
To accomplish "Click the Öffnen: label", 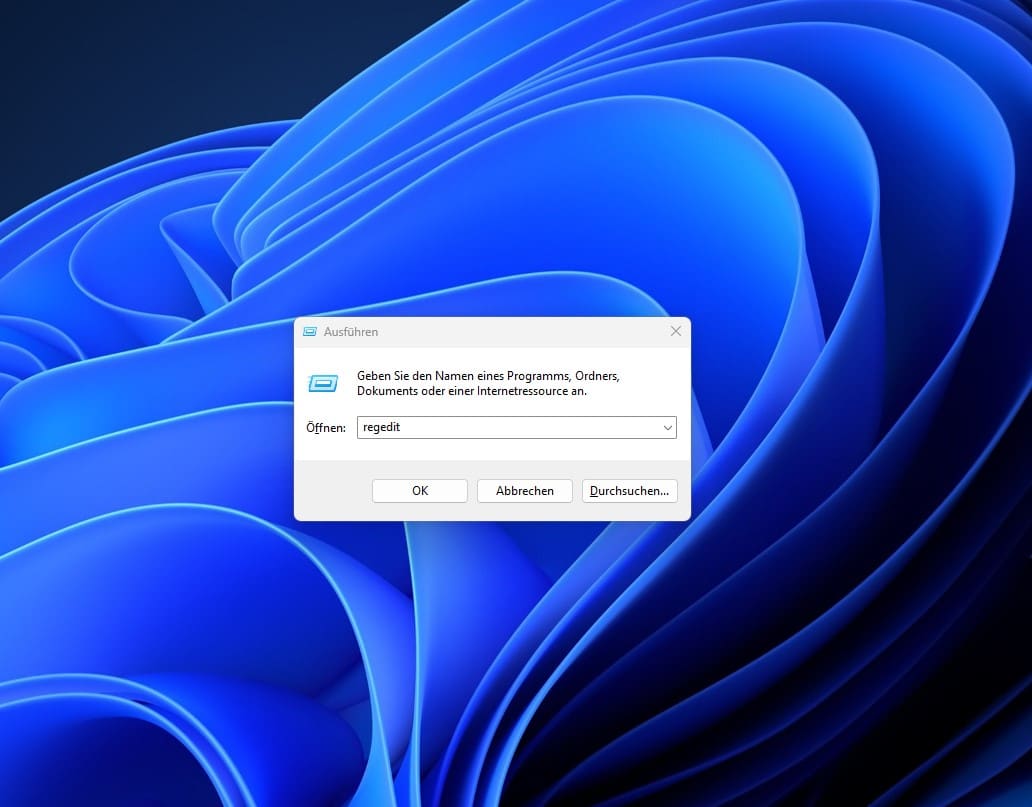I will (326, 428).
